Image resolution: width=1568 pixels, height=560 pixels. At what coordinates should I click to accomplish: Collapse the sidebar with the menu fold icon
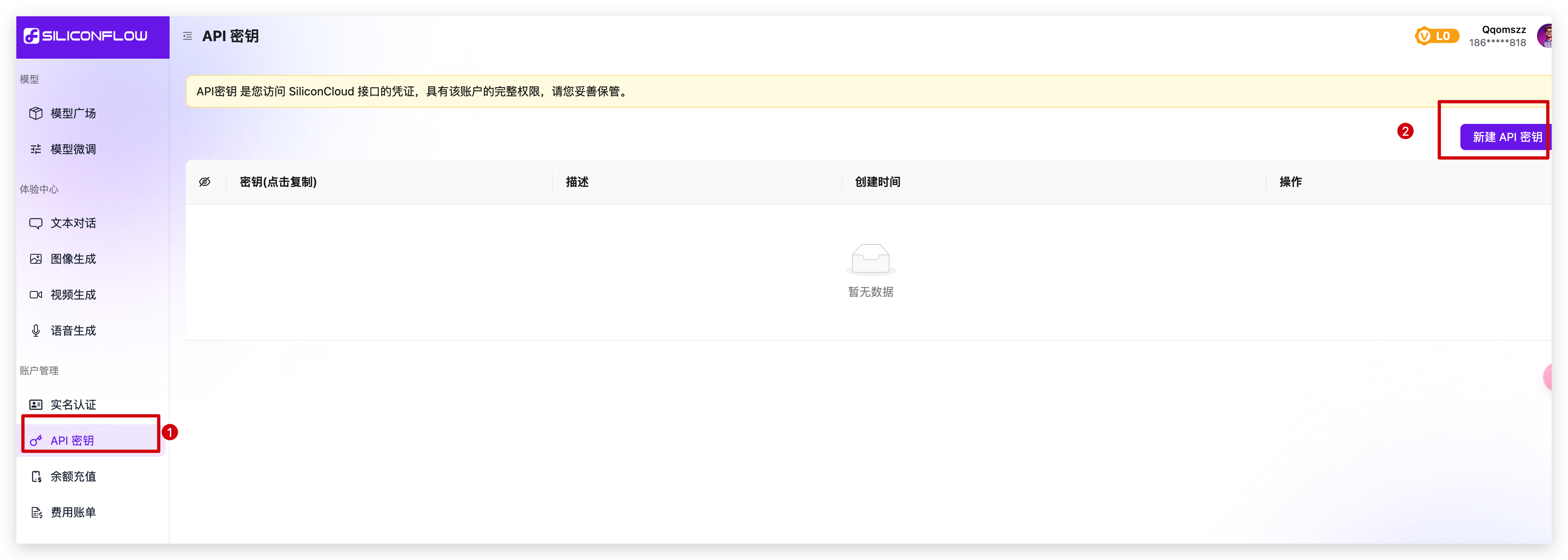(188, 37)
